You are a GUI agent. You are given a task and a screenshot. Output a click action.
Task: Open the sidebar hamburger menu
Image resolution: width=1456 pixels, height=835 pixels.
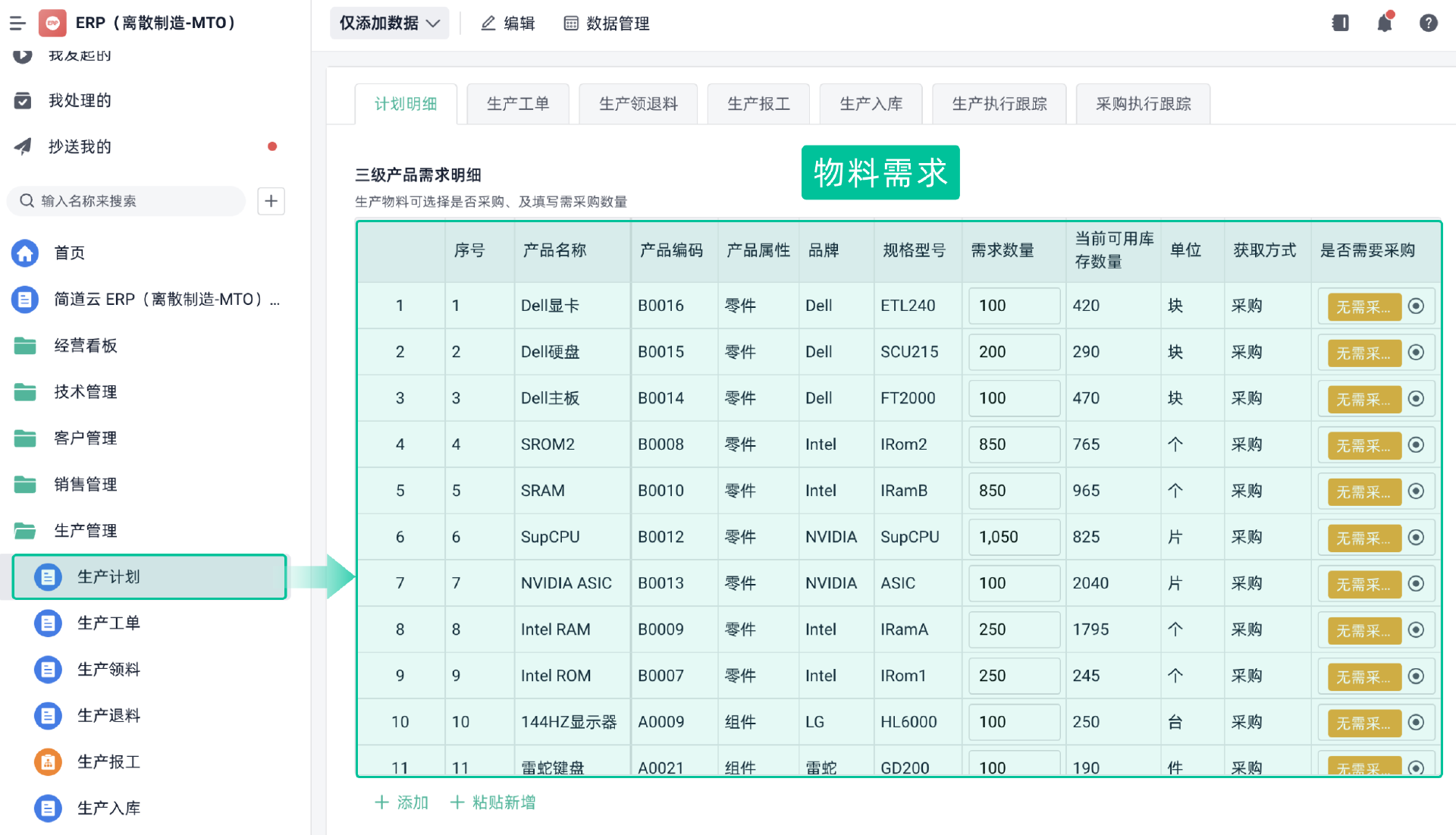[18, 22]
